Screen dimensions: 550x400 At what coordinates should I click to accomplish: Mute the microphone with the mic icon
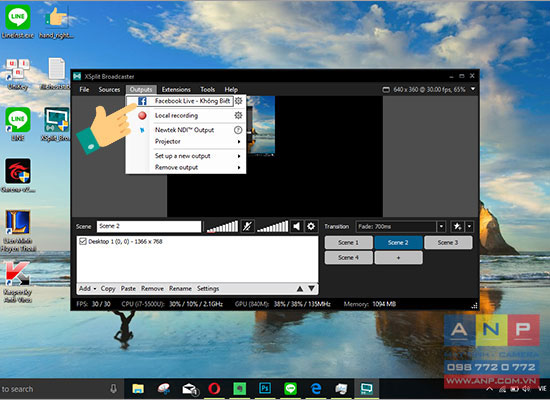[247, 226]
